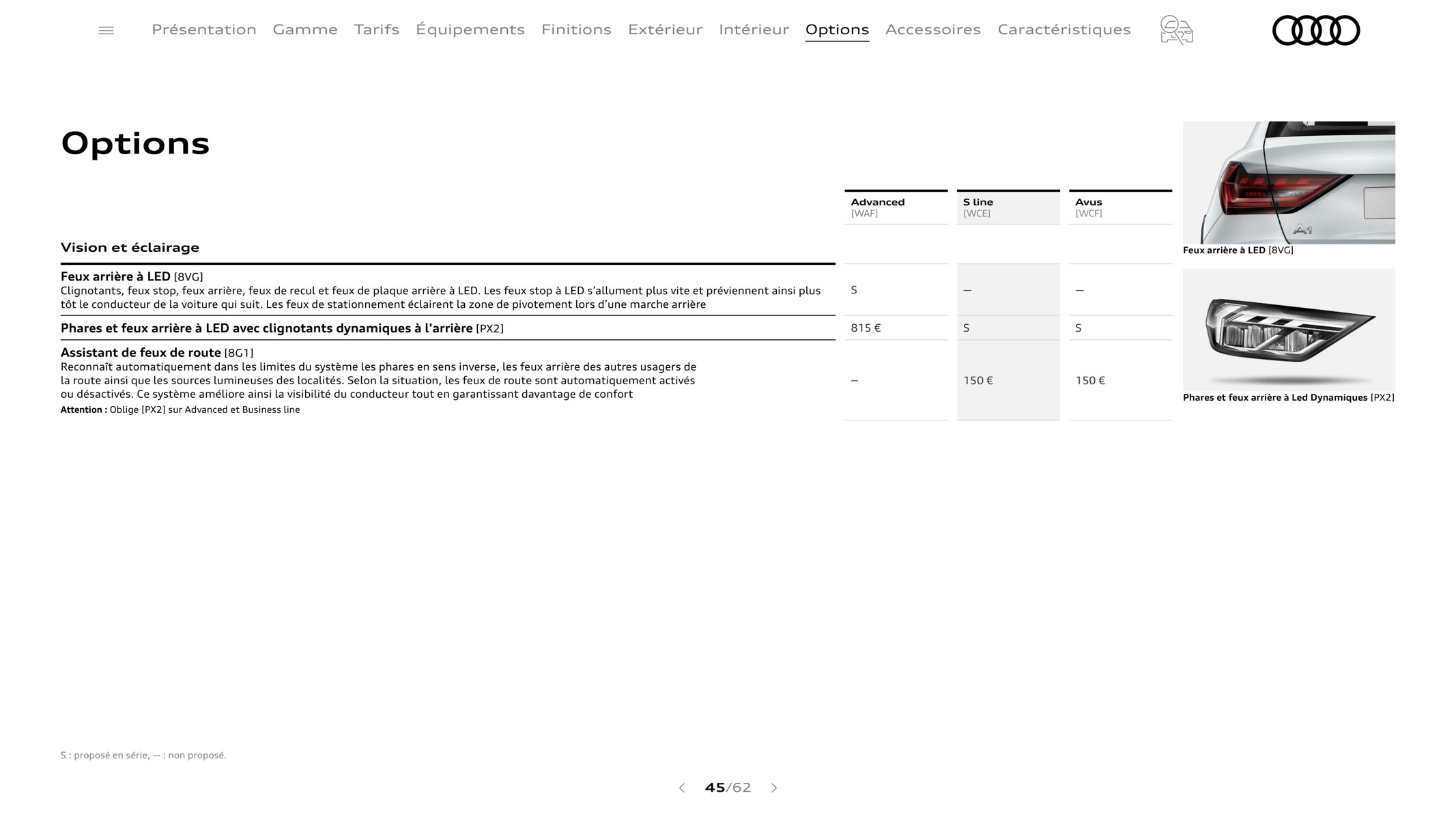Click caption 'Phares et feux arrière à Led Dynamiques'
Screen dimensions: 1456x819
tap(1289, 398)
